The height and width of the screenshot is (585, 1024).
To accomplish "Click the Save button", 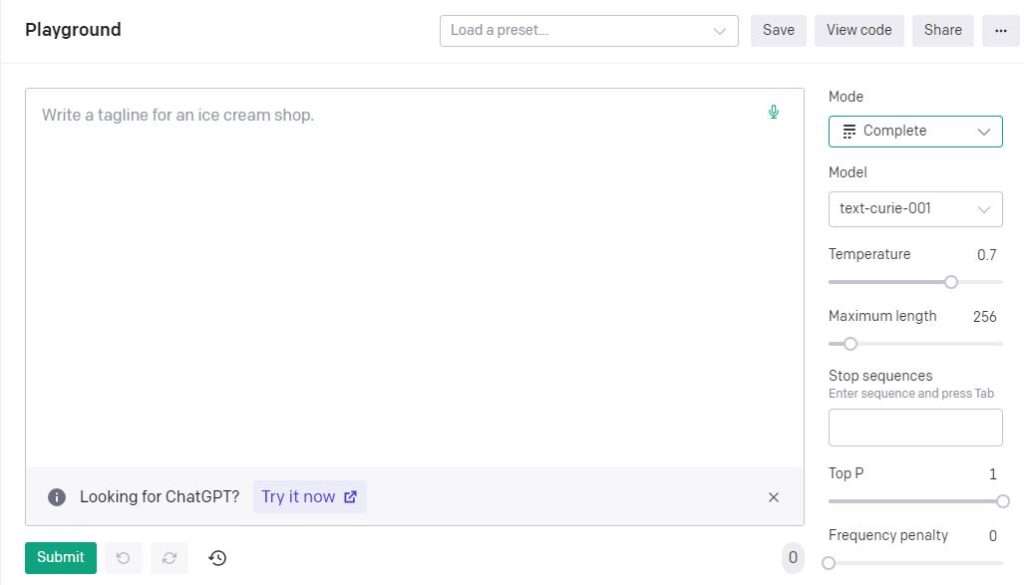I will (778, 31).
